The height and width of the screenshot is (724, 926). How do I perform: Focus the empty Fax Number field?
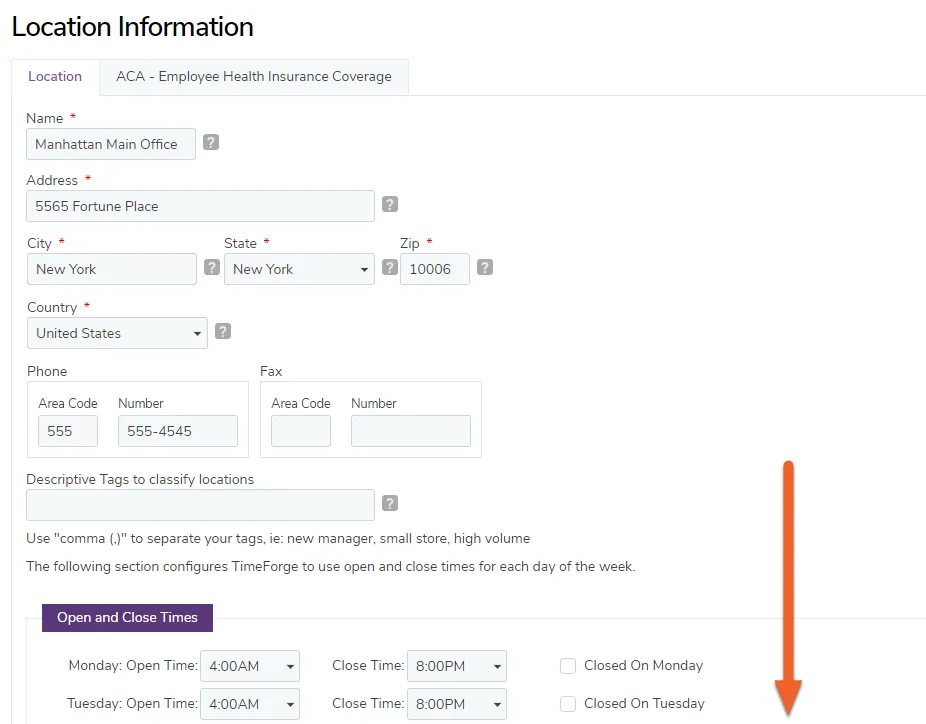(x=410, y=431)
